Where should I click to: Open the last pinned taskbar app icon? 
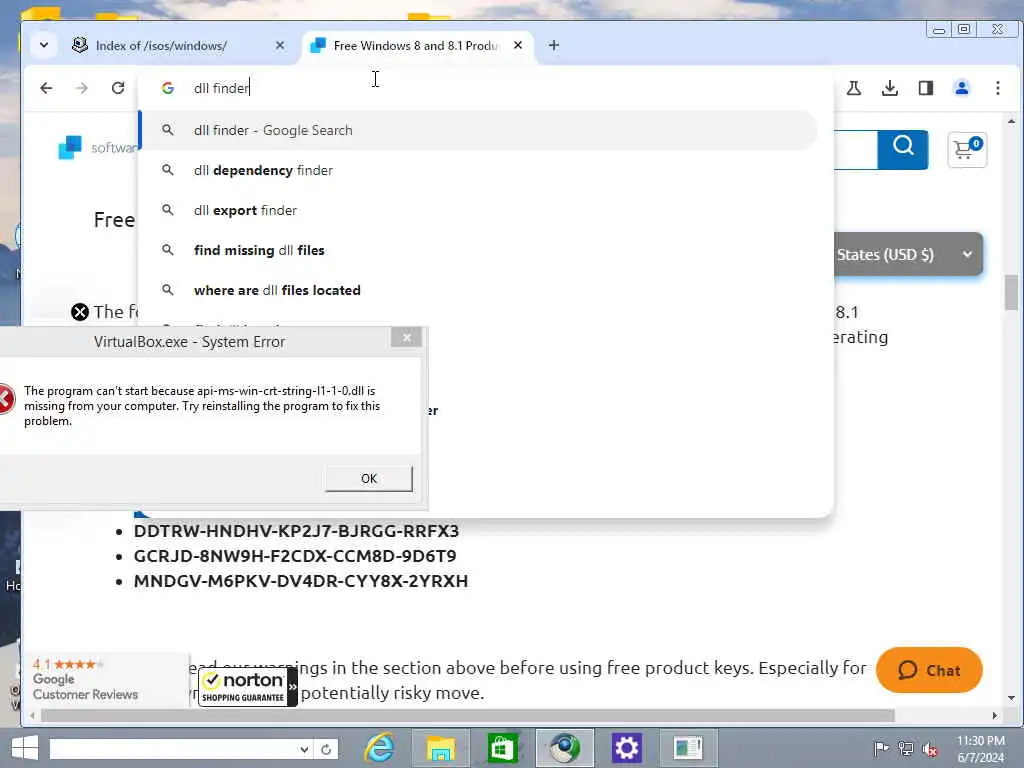688,748
